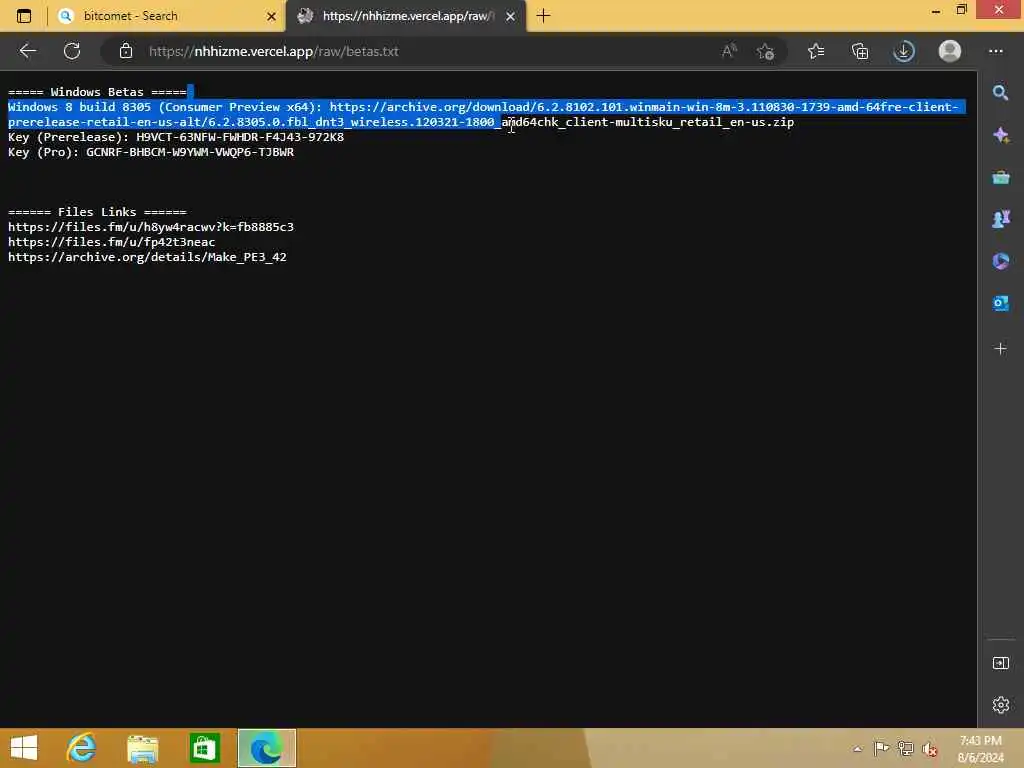Click files.fm fp42t3neac link text
The height and width of the screenshot is (768, 1024).
point(112,242)
